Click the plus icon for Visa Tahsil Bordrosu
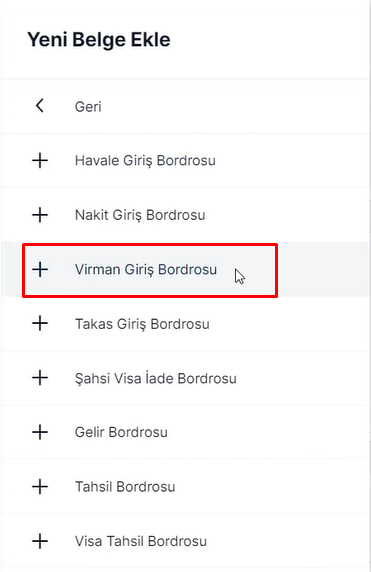This screenshot has width=371, height=572. tap(40, 541)
